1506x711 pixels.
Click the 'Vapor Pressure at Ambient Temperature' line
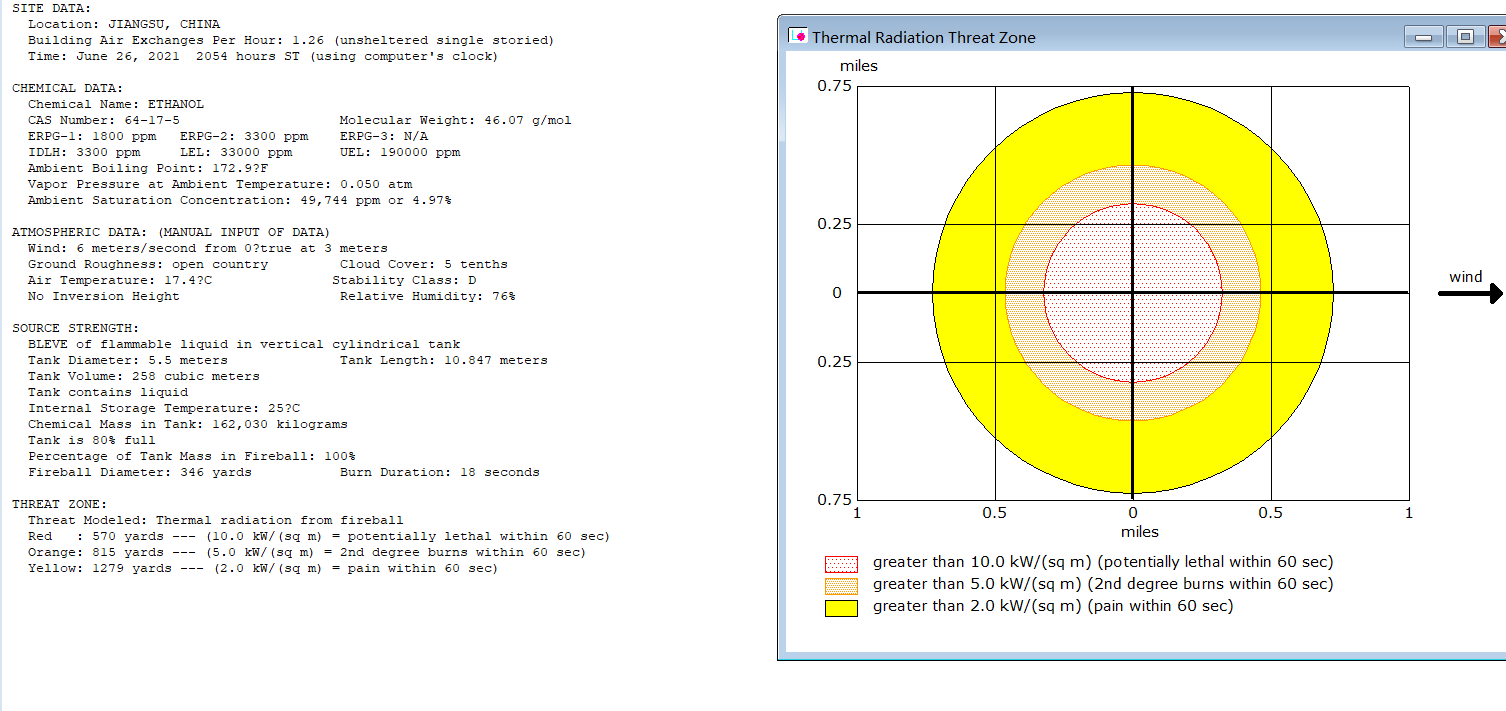point(220,184)
